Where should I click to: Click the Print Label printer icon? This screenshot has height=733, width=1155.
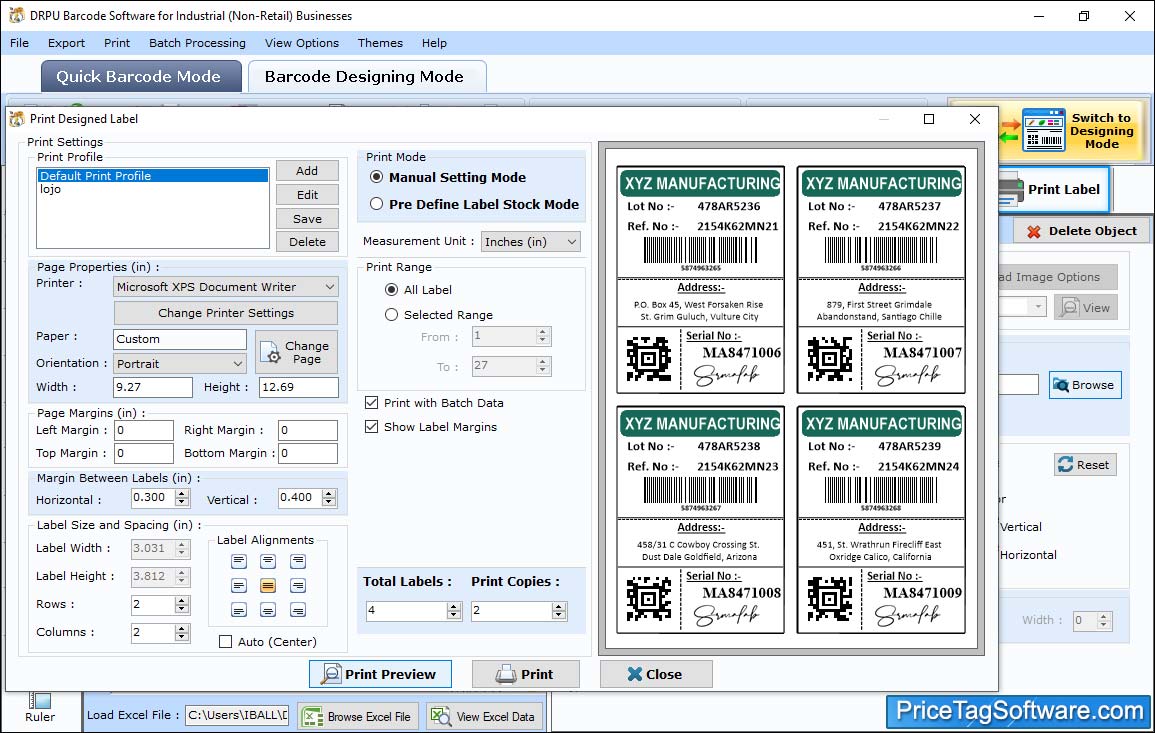pyautogui.click(x=1011, y=189)
